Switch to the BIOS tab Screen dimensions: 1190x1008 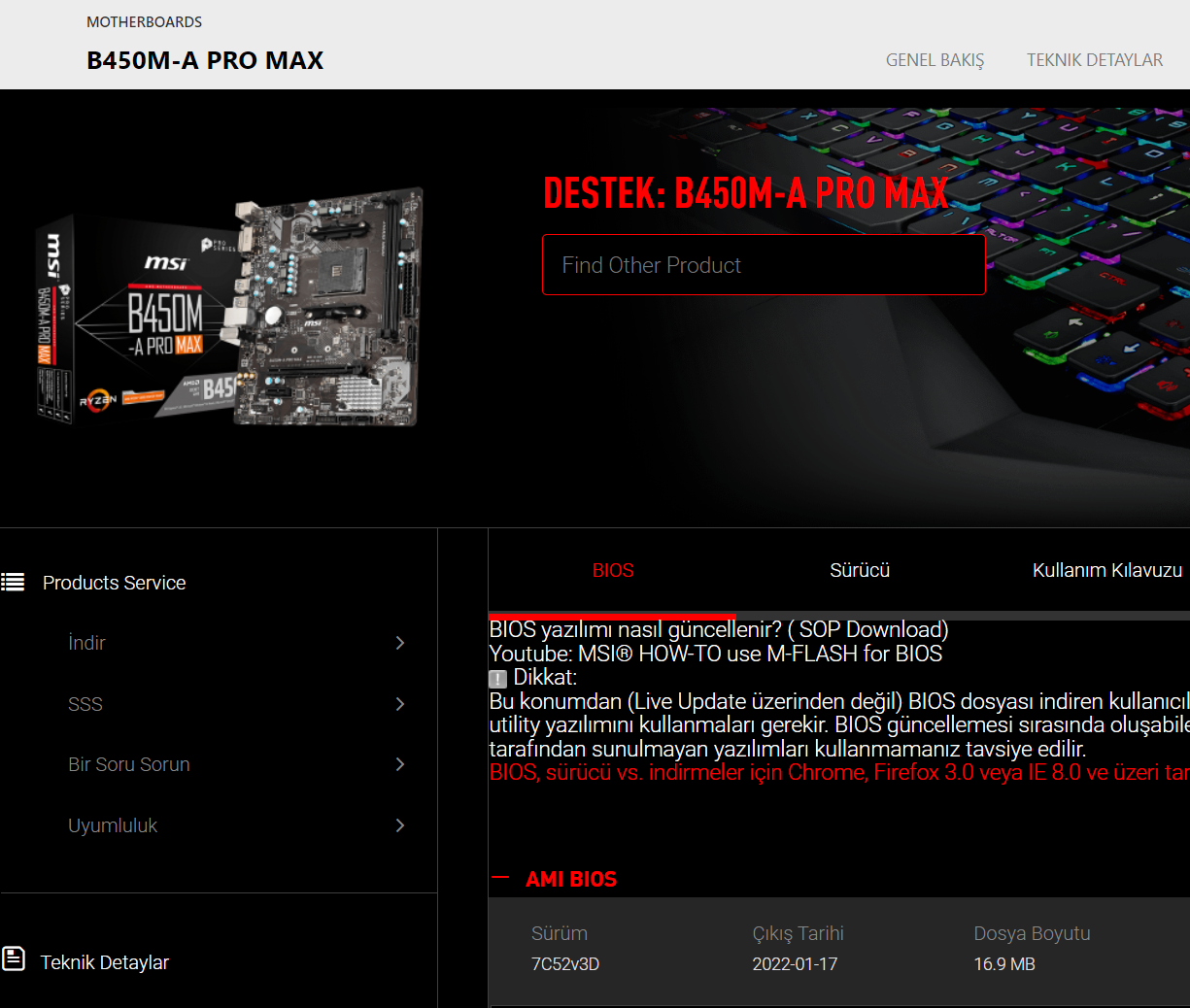click(x=613, y=570)
